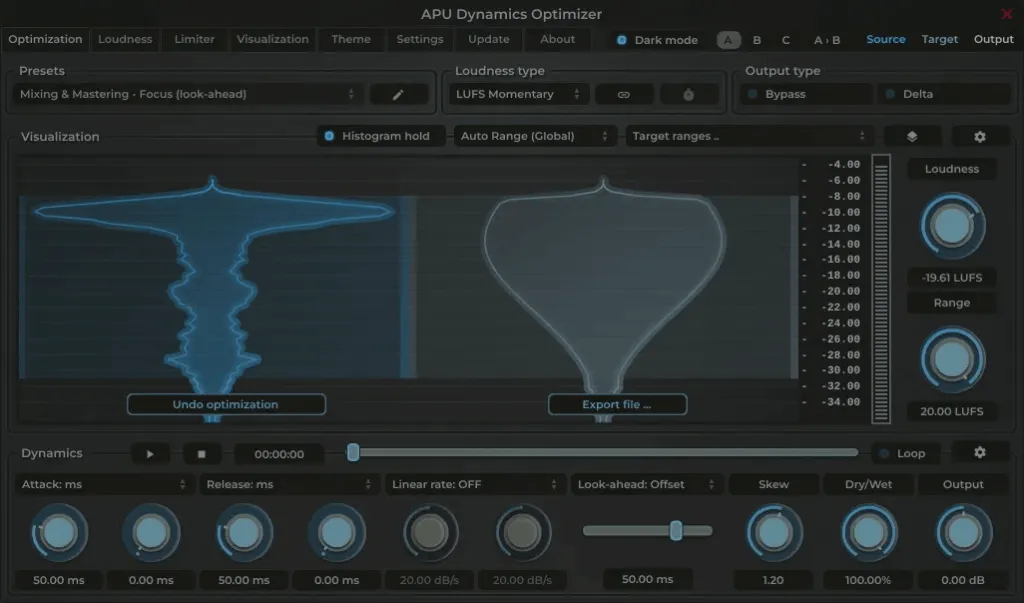Click the Skew slider handle
The image size is (1024, 603).
coord(774,532)
